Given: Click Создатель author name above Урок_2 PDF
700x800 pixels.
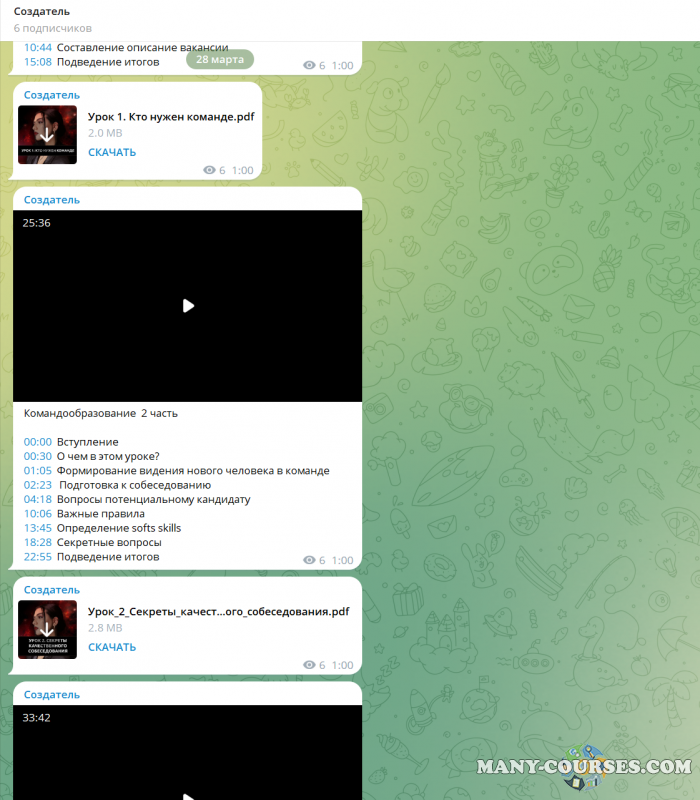Looking at the screenshot, I should click(51, 590).
